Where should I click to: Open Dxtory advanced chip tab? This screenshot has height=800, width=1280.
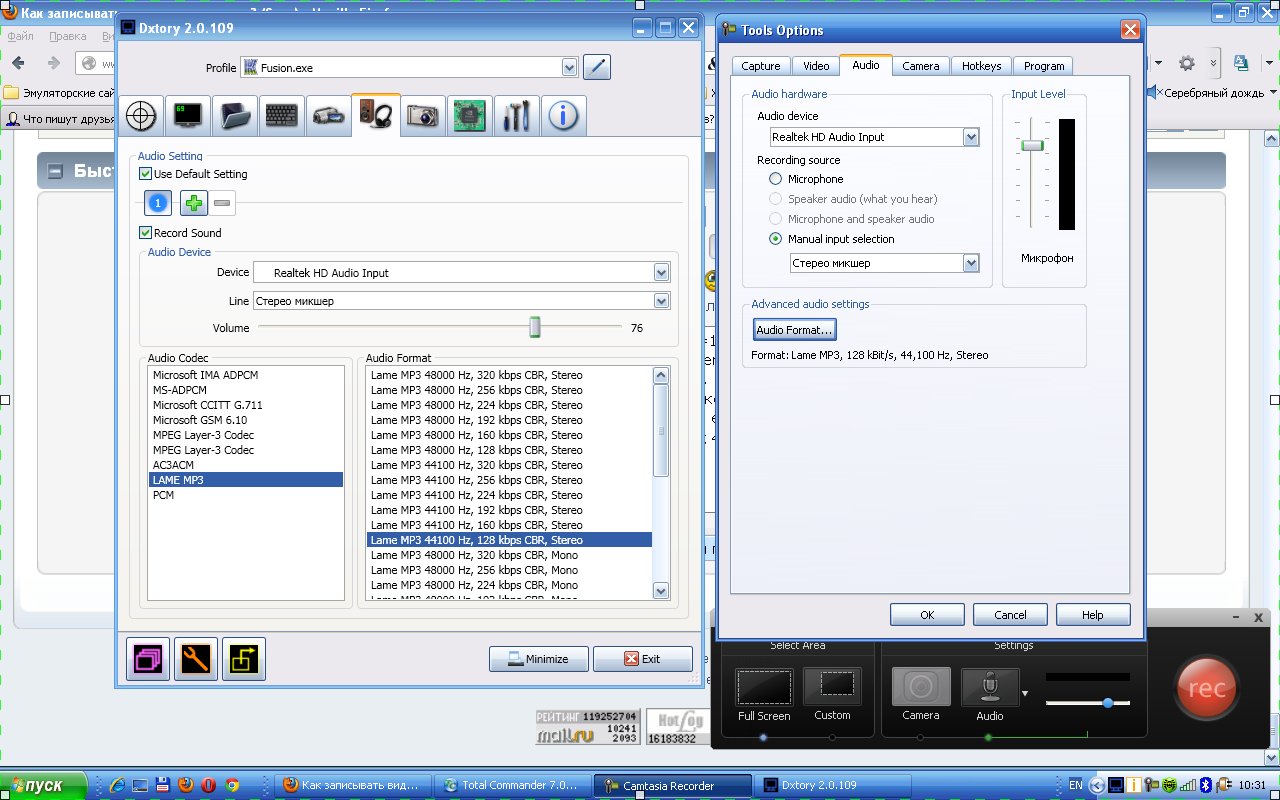(x=470, y=116)
